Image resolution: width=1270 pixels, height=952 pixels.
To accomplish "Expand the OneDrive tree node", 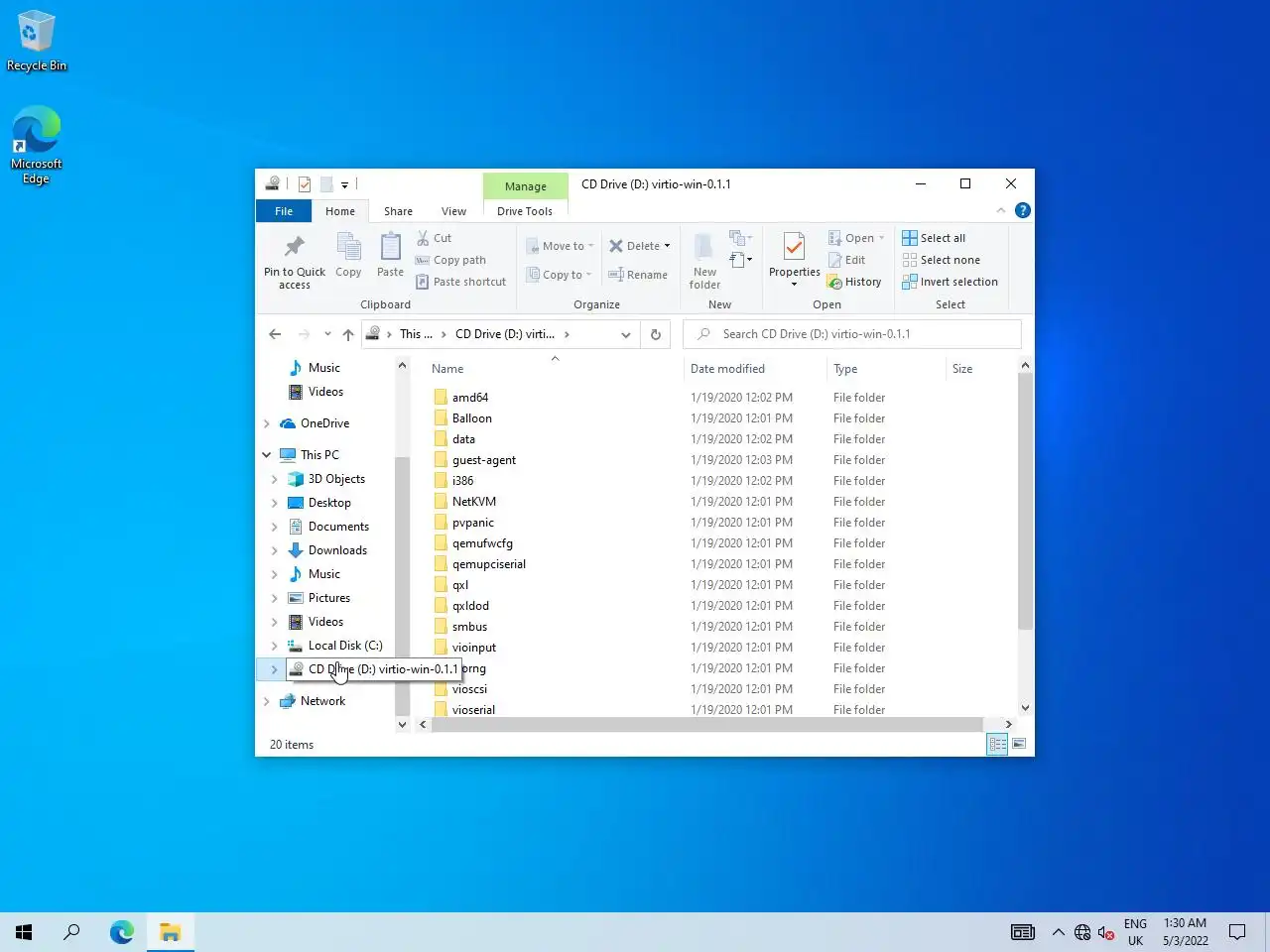I will coord(267,423).
